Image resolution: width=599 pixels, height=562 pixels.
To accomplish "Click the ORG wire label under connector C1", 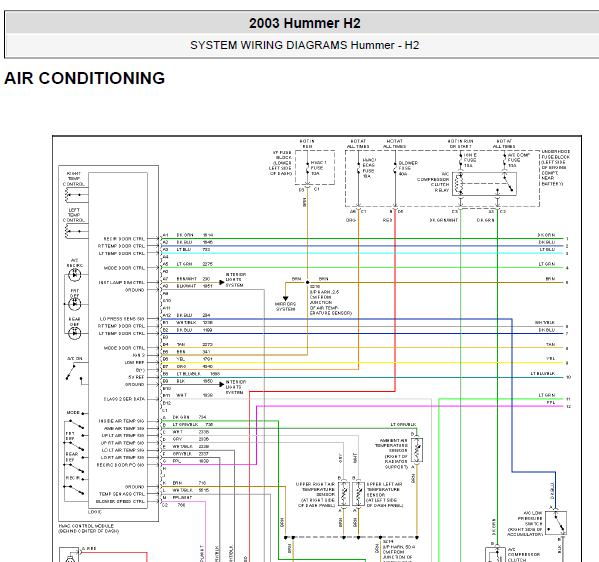I will [351, 220].
